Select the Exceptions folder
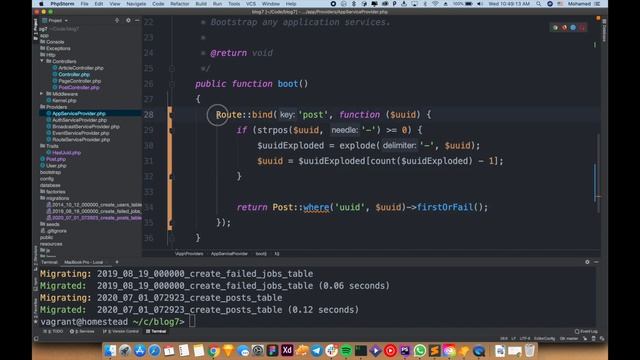 [58, 48]
